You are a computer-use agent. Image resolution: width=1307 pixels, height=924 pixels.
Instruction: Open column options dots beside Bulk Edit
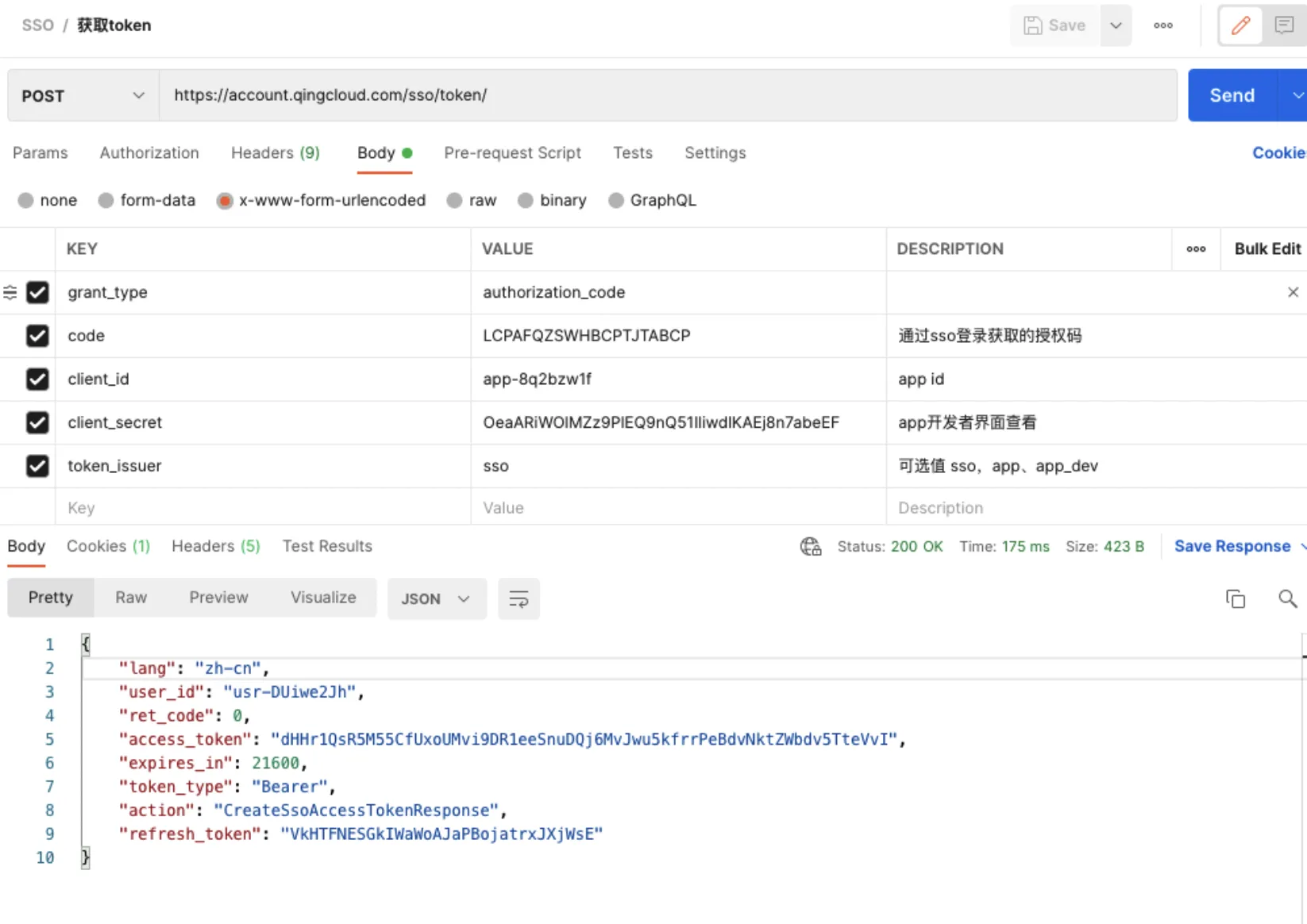click(x=1196, y=249)
